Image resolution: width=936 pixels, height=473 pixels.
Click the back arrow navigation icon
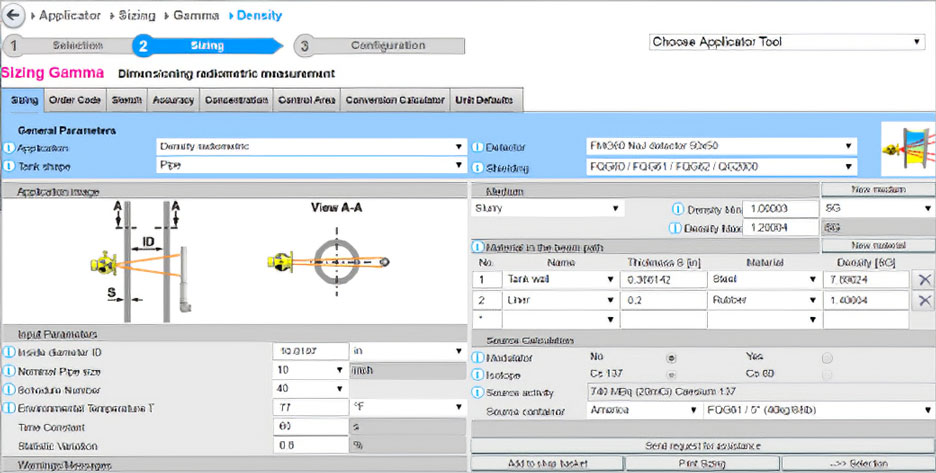click(14, 15)
